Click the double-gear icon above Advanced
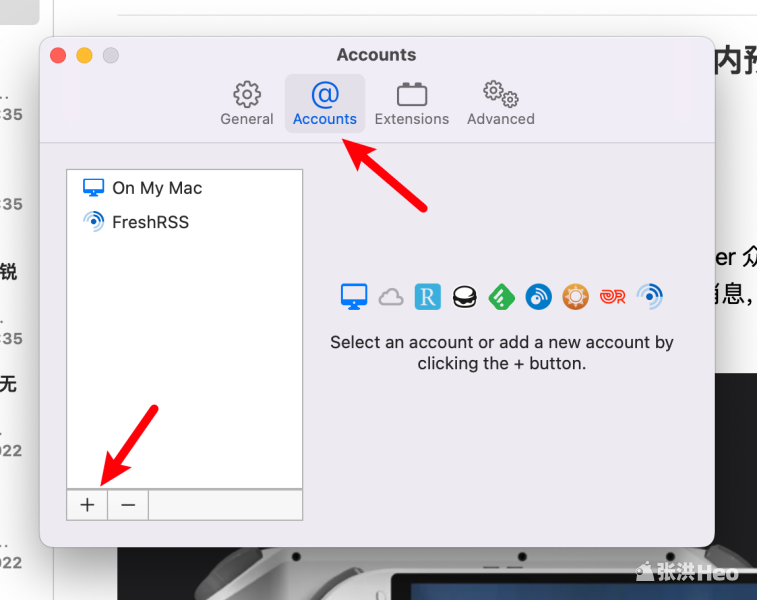 501,94
